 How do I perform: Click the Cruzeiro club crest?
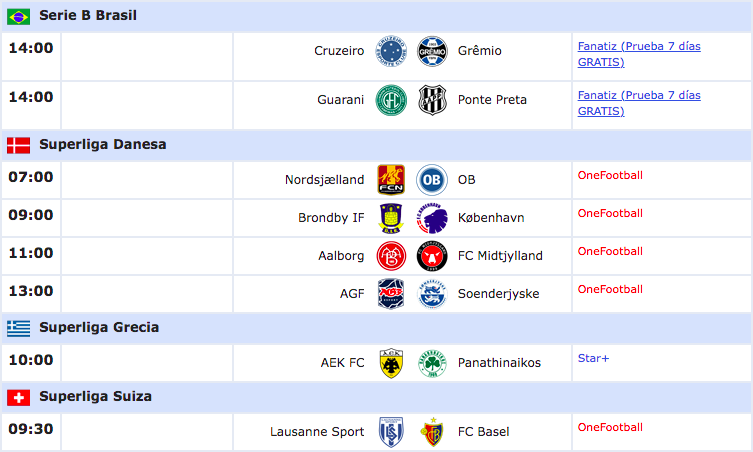[x=391, y=51]
